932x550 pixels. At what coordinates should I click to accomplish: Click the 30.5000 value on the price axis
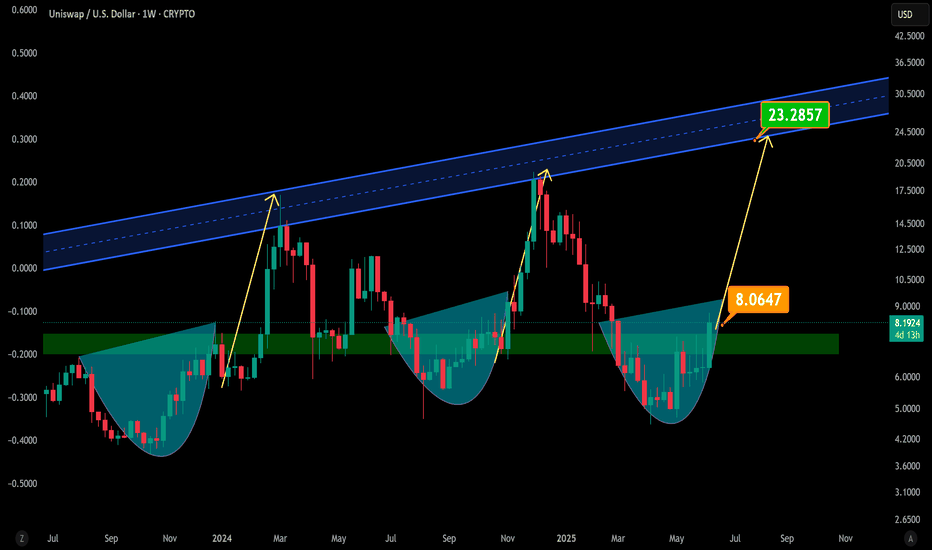click(909, 94)
